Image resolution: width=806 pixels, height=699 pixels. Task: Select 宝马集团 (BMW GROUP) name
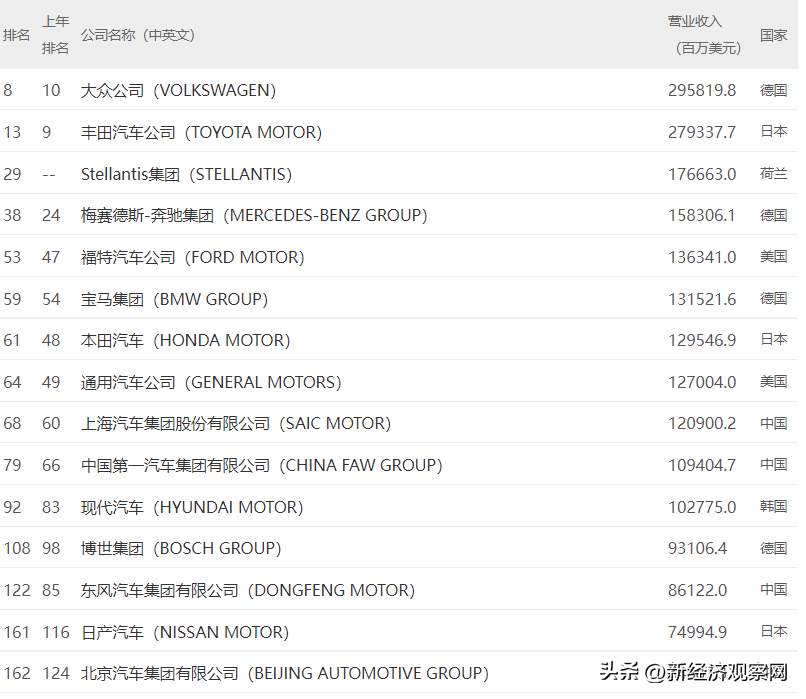(175, 299)
